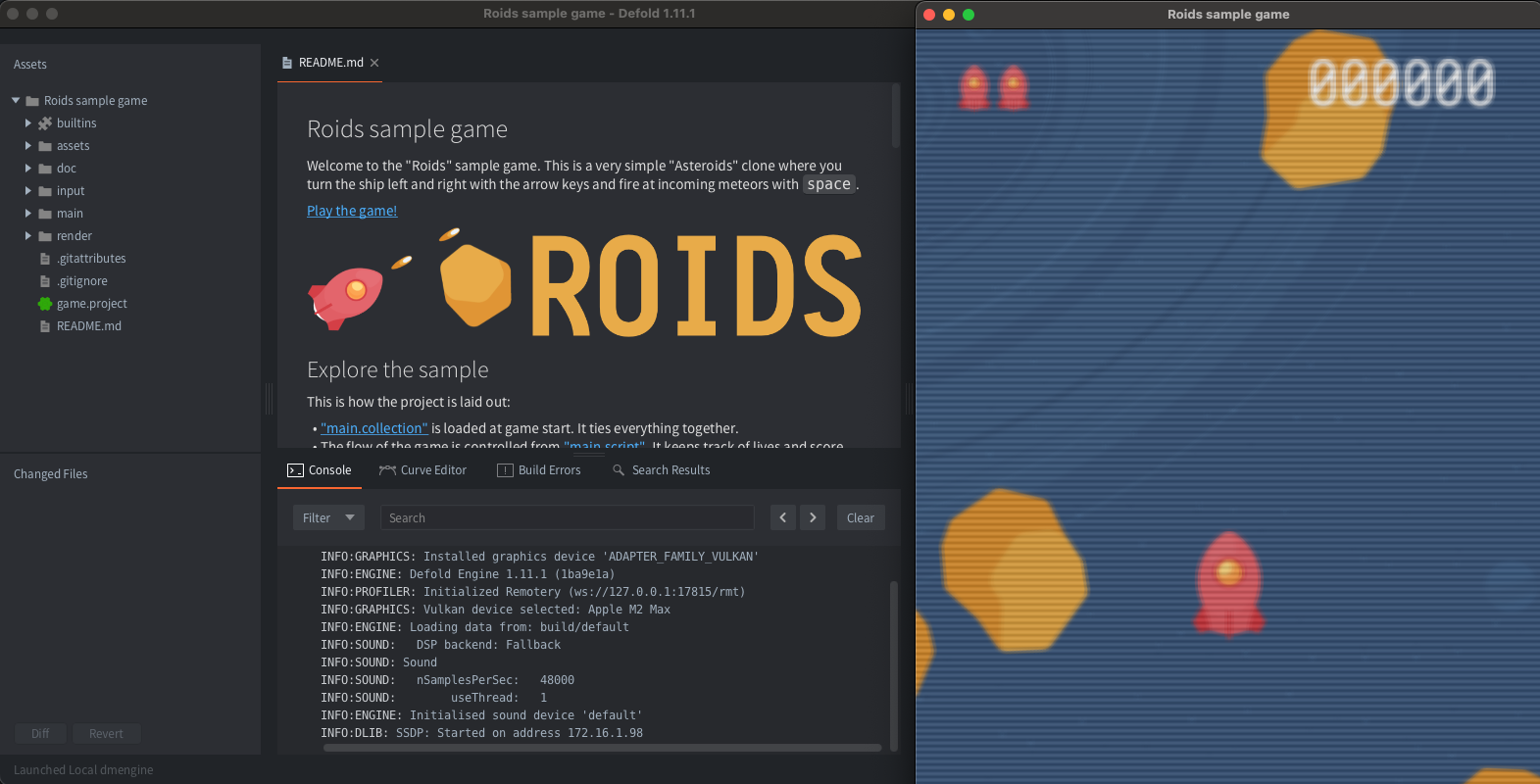This screenshot has width=1540, height=784.
Task: Close the README.md editor tab
Action: coord(374,63)
